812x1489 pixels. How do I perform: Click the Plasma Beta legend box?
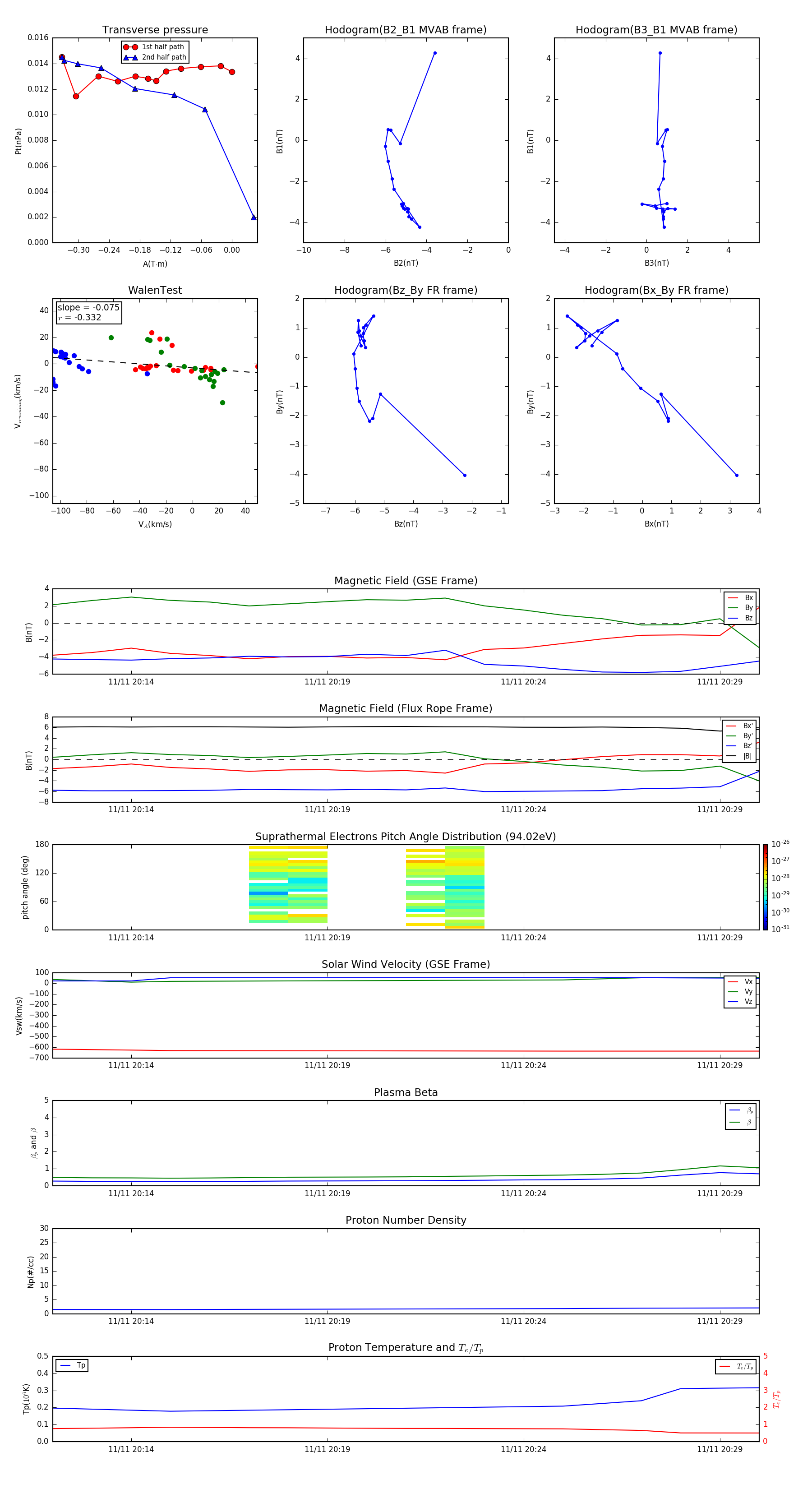tap(740, 1116)
